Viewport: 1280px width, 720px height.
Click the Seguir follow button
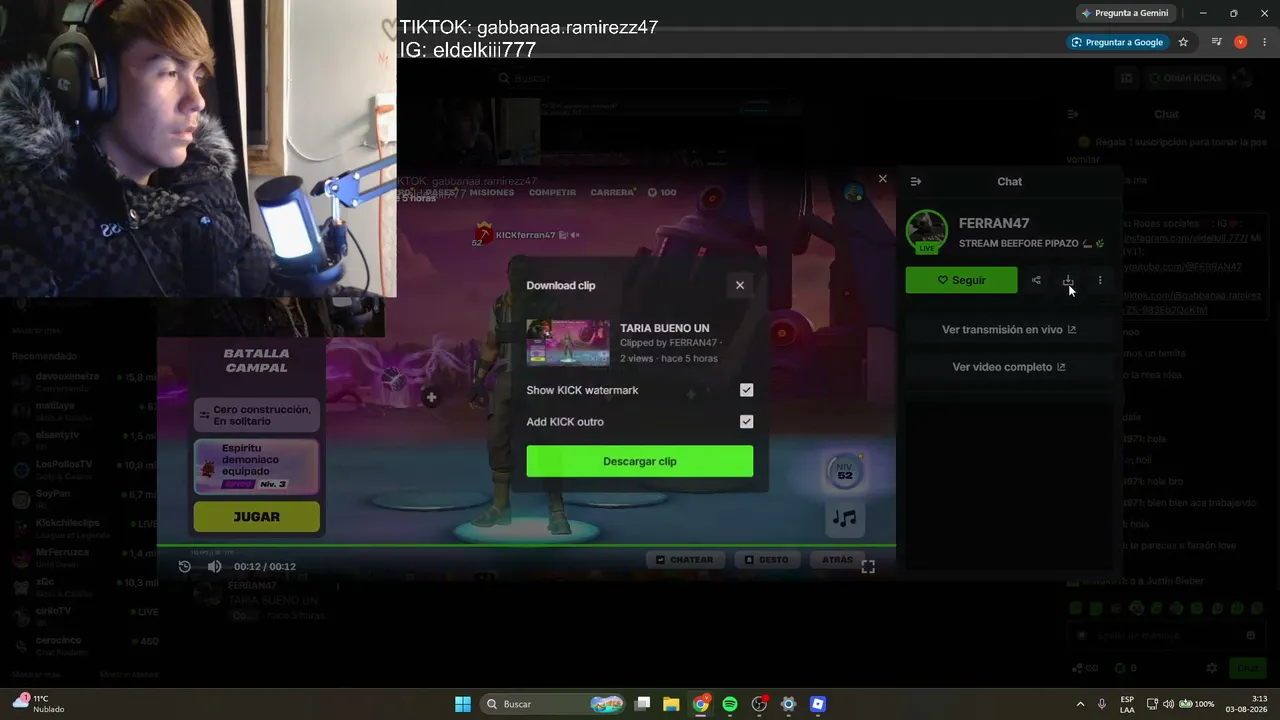(961, 281)
